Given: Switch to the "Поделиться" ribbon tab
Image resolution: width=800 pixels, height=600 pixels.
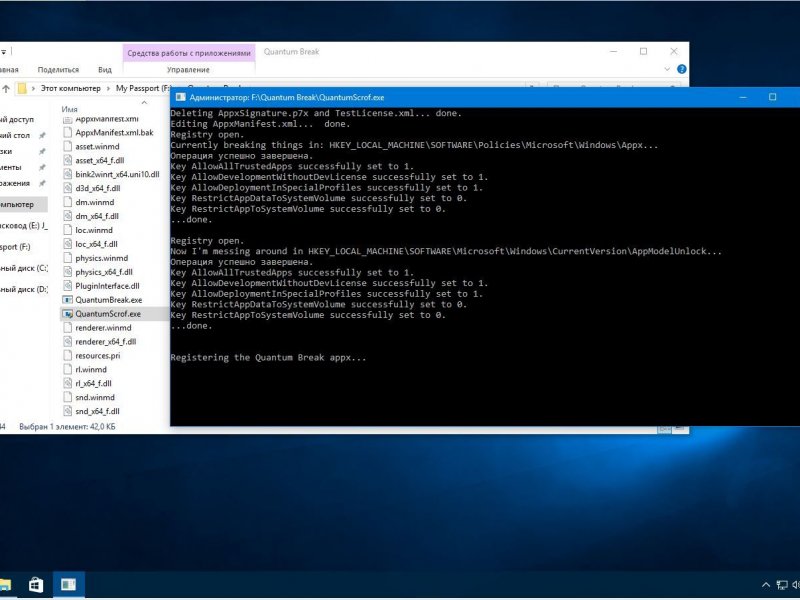Looking at the screenshot, I should pos(58,69).
